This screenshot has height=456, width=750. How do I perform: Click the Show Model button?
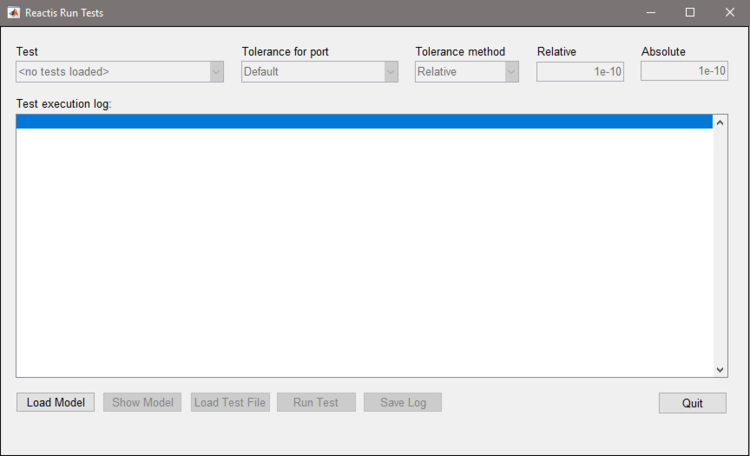[x=143, y=402]
